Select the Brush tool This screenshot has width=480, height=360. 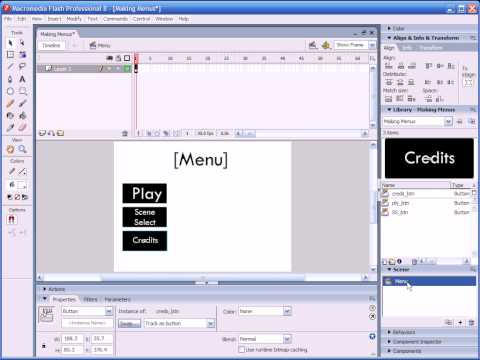pos(22,103)
